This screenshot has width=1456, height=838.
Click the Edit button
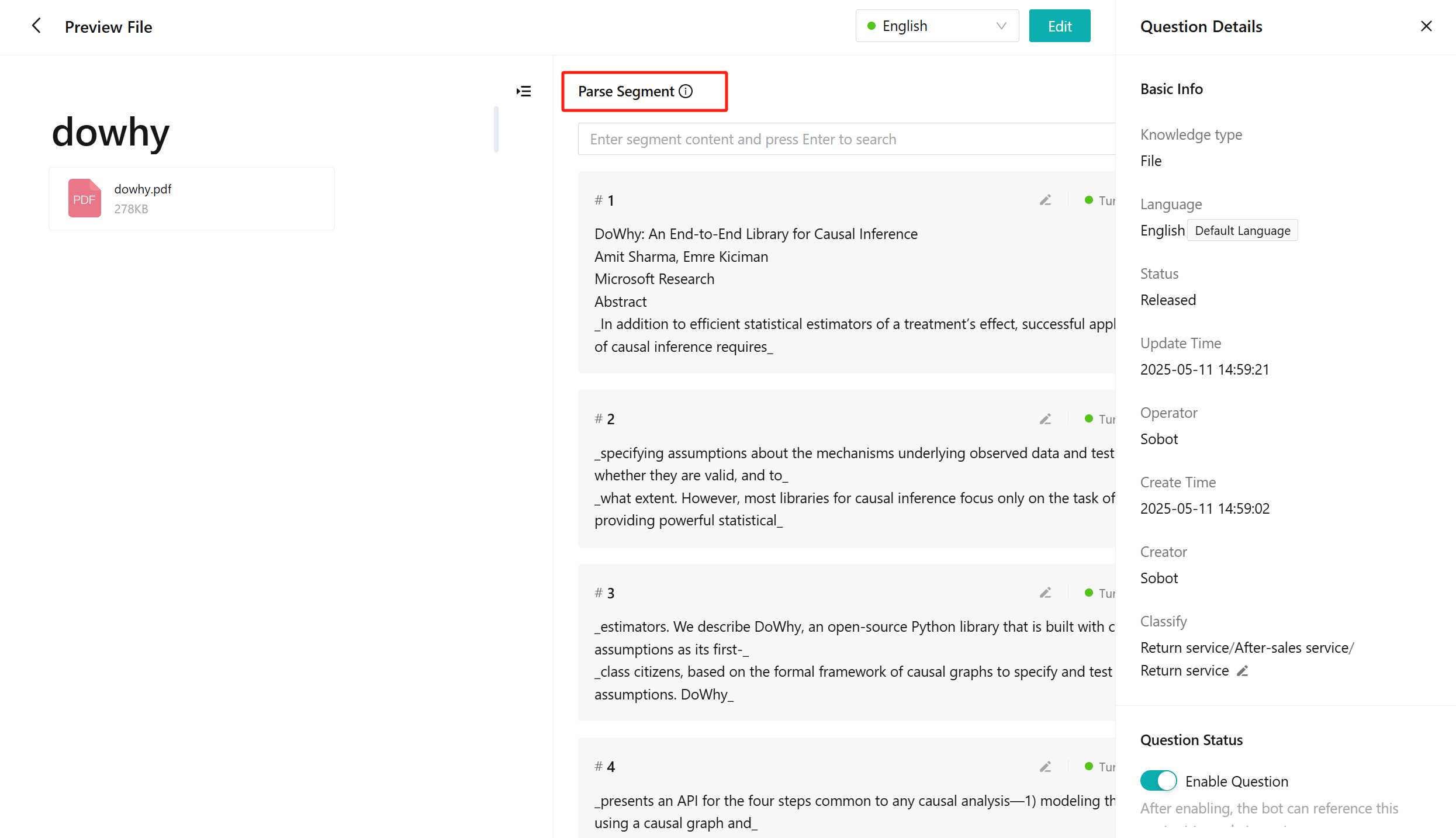click(x=1060, y=26)
